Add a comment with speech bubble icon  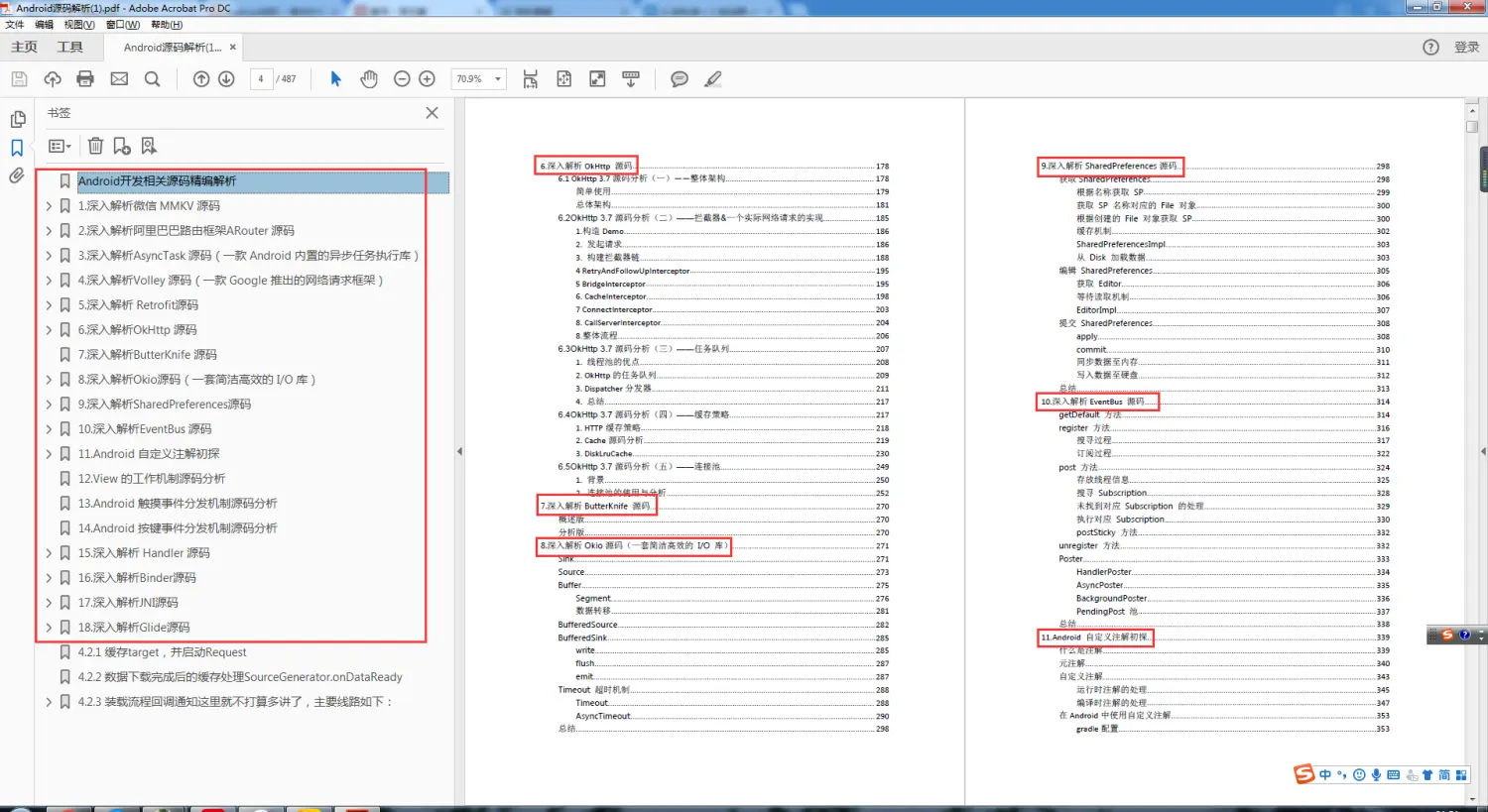[680, 79]
